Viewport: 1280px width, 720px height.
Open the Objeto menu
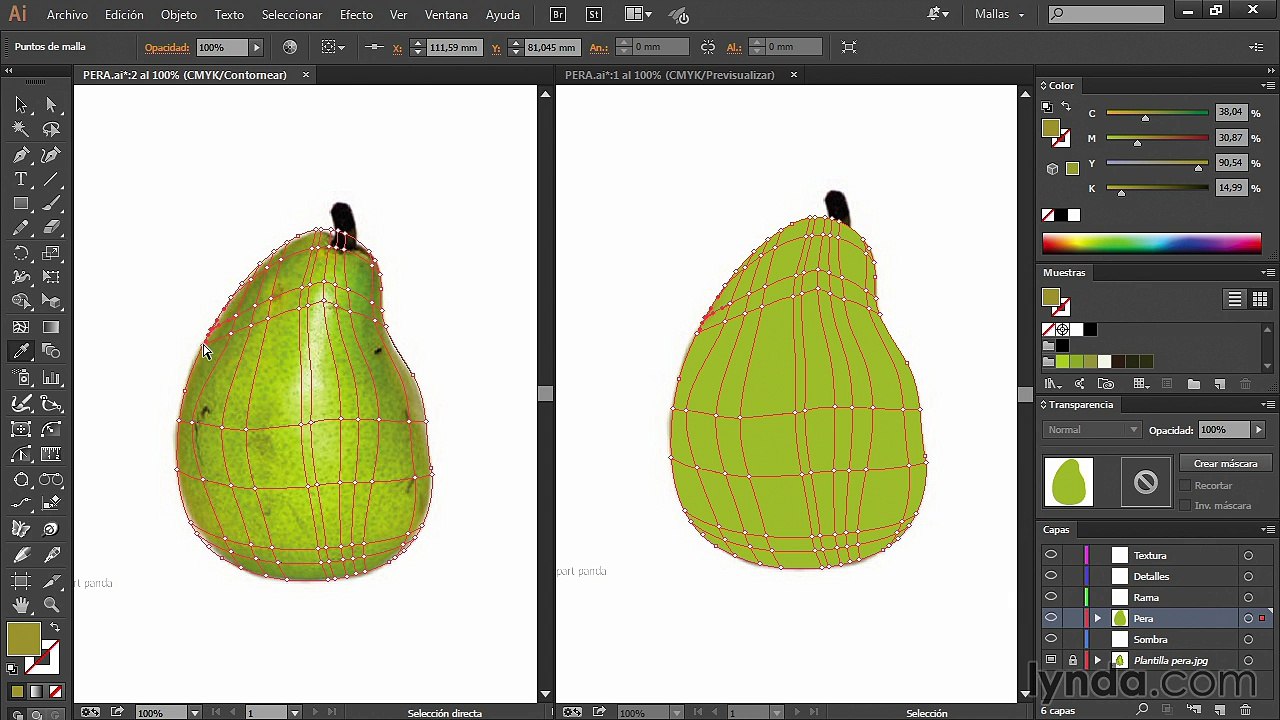[179, 15]
